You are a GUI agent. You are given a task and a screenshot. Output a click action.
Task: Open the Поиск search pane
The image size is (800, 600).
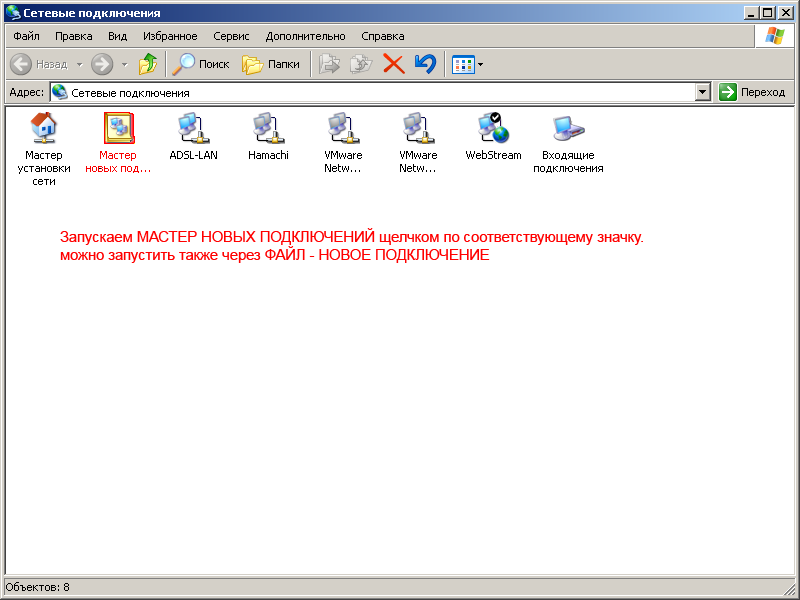(201, 64)
